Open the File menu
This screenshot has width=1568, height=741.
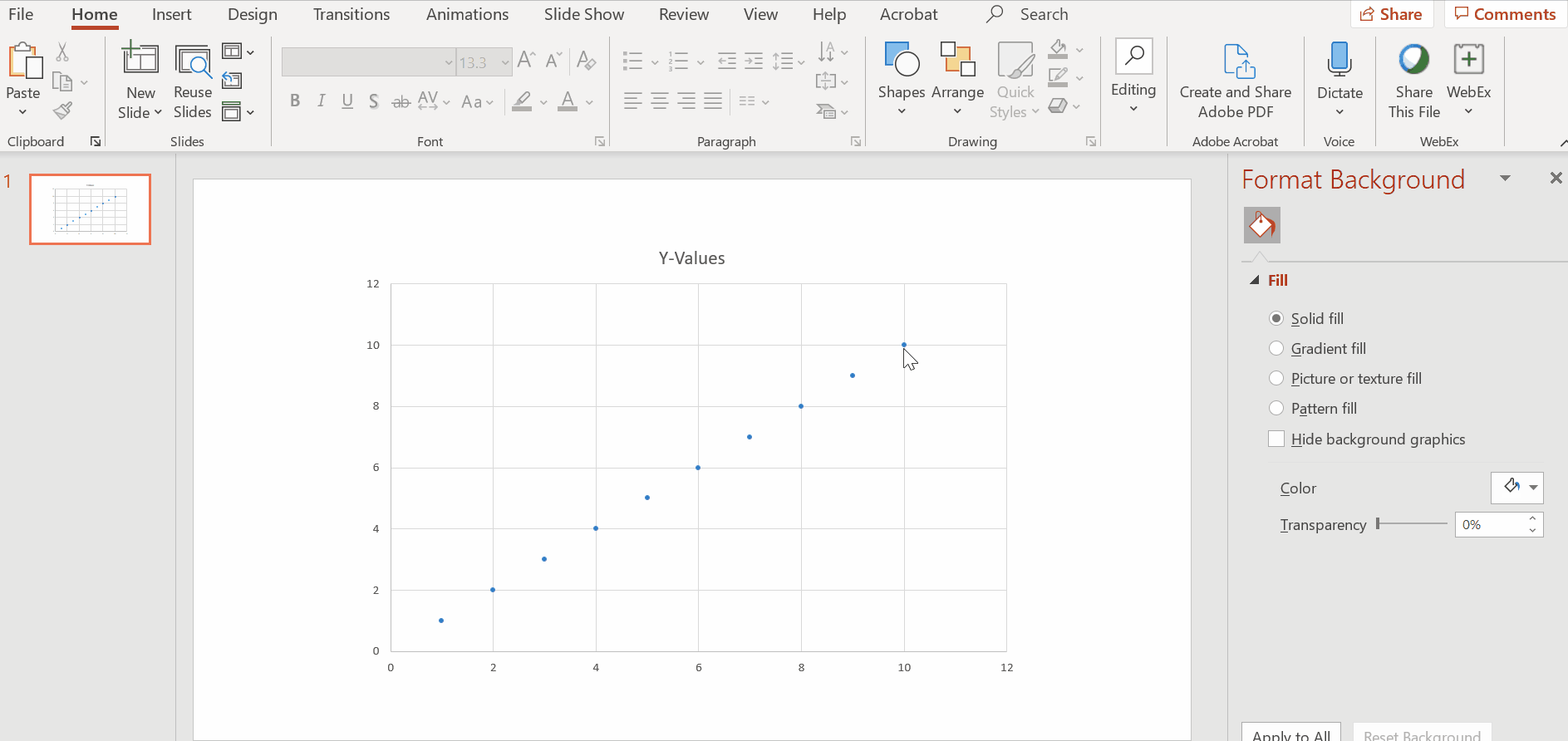(x=21, y=14)
